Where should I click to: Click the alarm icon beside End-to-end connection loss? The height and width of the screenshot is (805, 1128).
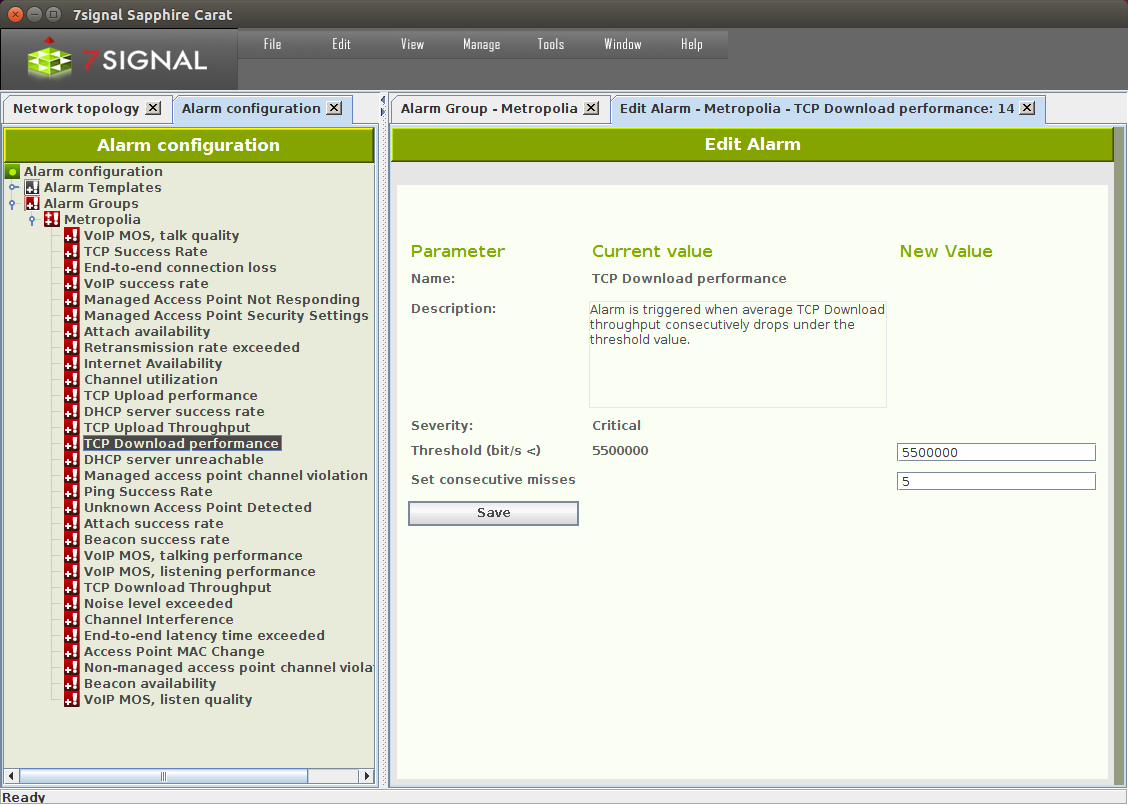(x=71, y=268)
